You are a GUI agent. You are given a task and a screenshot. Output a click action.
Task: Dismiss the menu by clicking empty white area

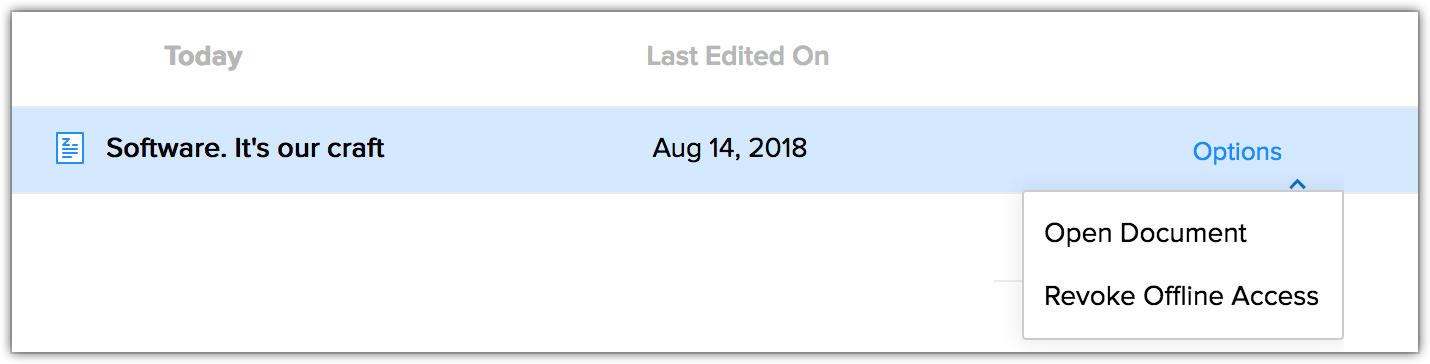(500, 270)
